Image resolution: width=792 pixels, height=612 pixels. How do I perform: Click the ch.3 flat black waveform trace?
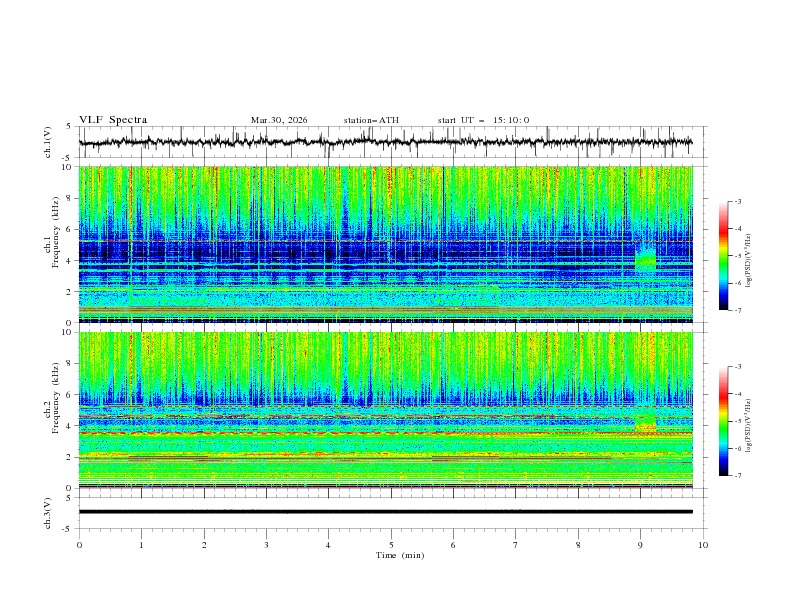point(385,512)
